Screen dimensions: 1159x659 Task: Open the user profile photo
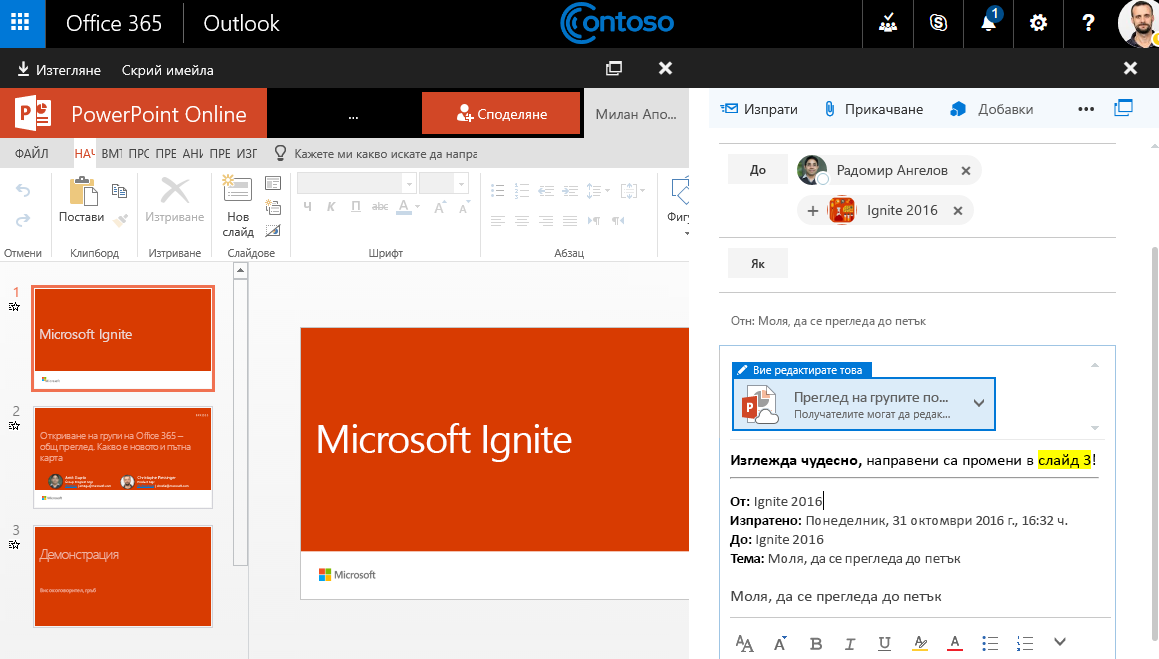coord(1138,24)
